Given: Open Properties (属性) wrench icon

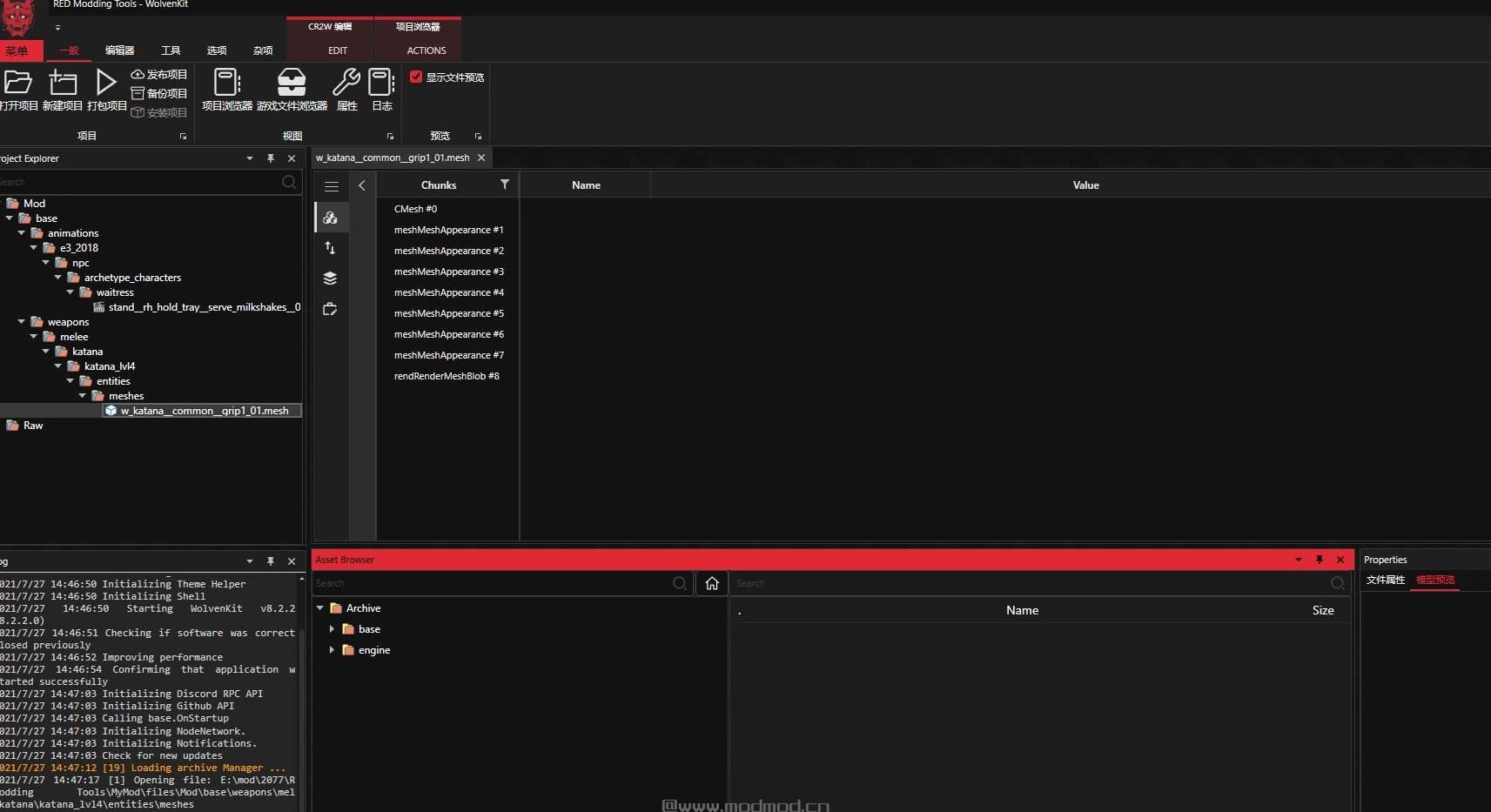Looking at the screenshot, I should coord(346,83).
